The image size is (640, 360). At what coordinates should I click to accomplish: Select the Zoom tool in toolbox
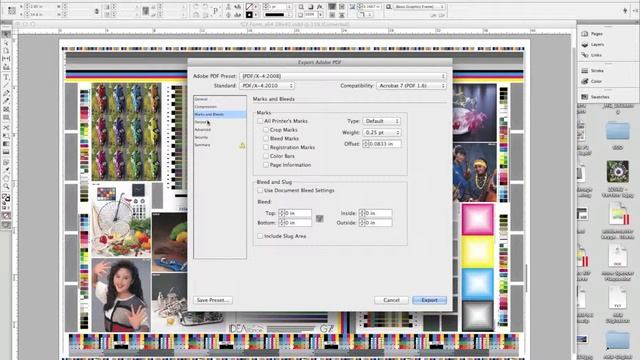click(x=6, y=187)
